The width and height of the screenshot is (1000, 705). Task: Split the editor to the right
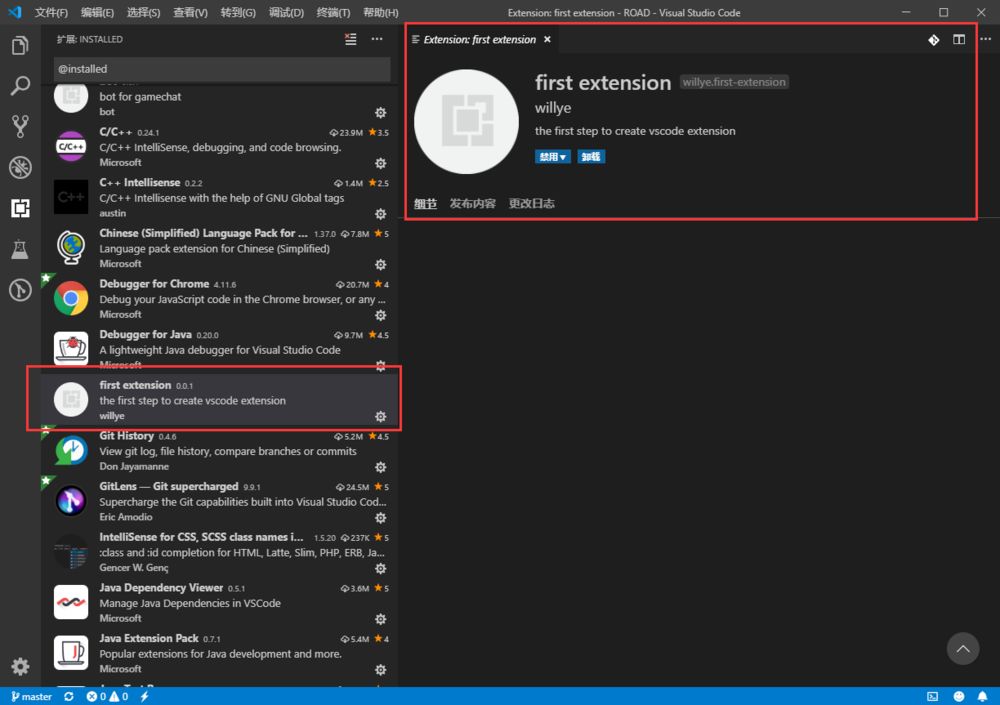pyautogui.click(x=959, y=40)
